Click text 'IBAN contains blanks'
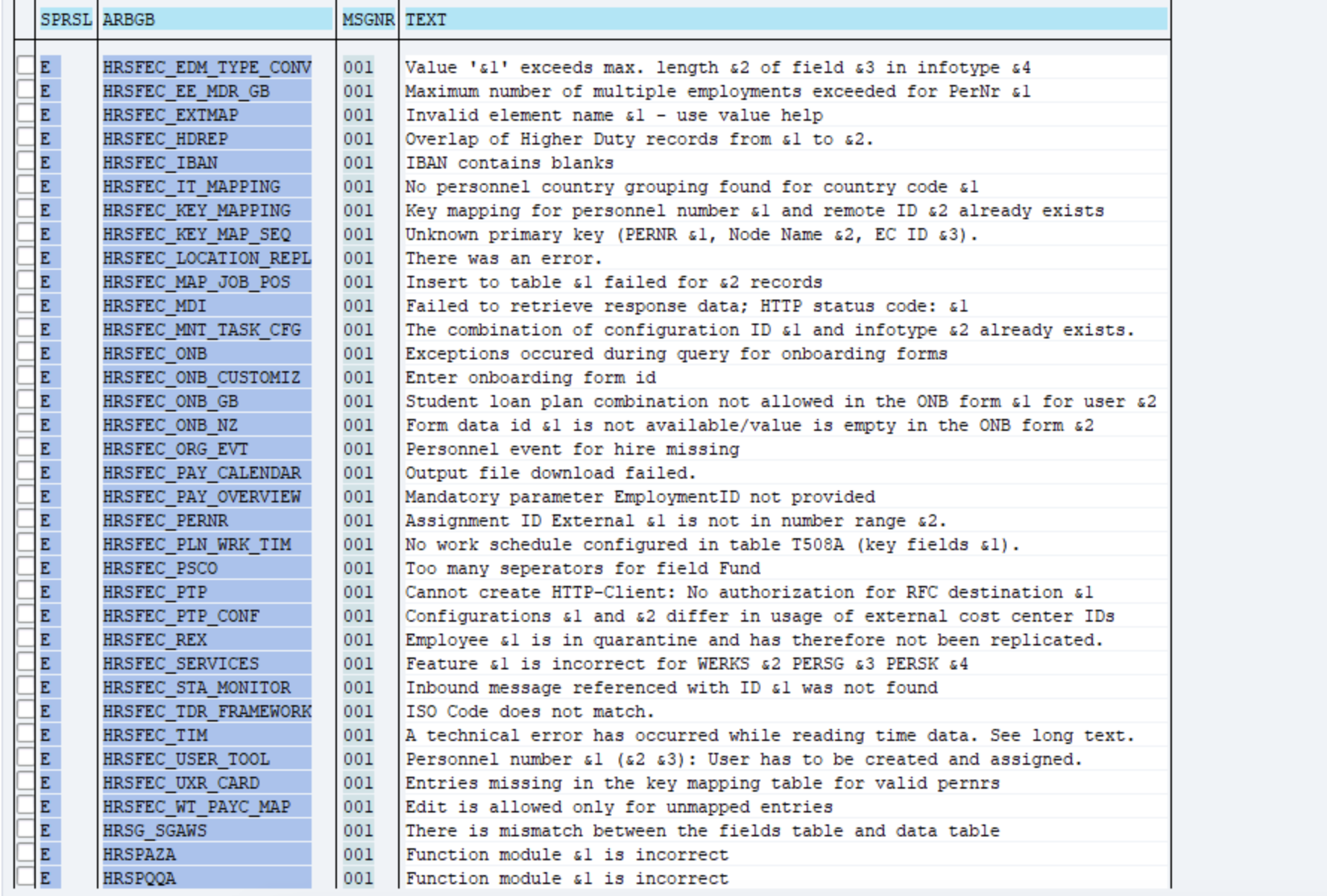Image resolution: width=1327 pixels, height=896 pixels. [x=509, y=163]
